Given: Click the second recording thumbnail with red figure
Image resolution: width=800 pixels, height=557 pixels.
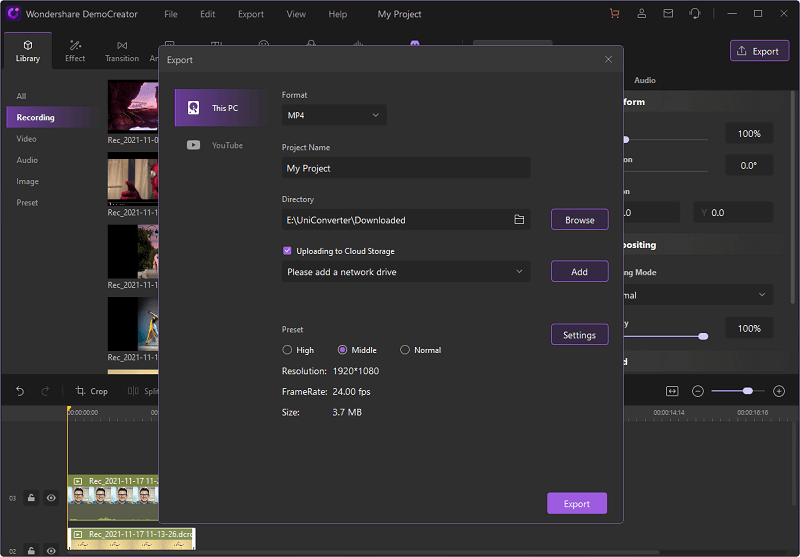Looking at the screenshot, I should click(x=133, y=179).
